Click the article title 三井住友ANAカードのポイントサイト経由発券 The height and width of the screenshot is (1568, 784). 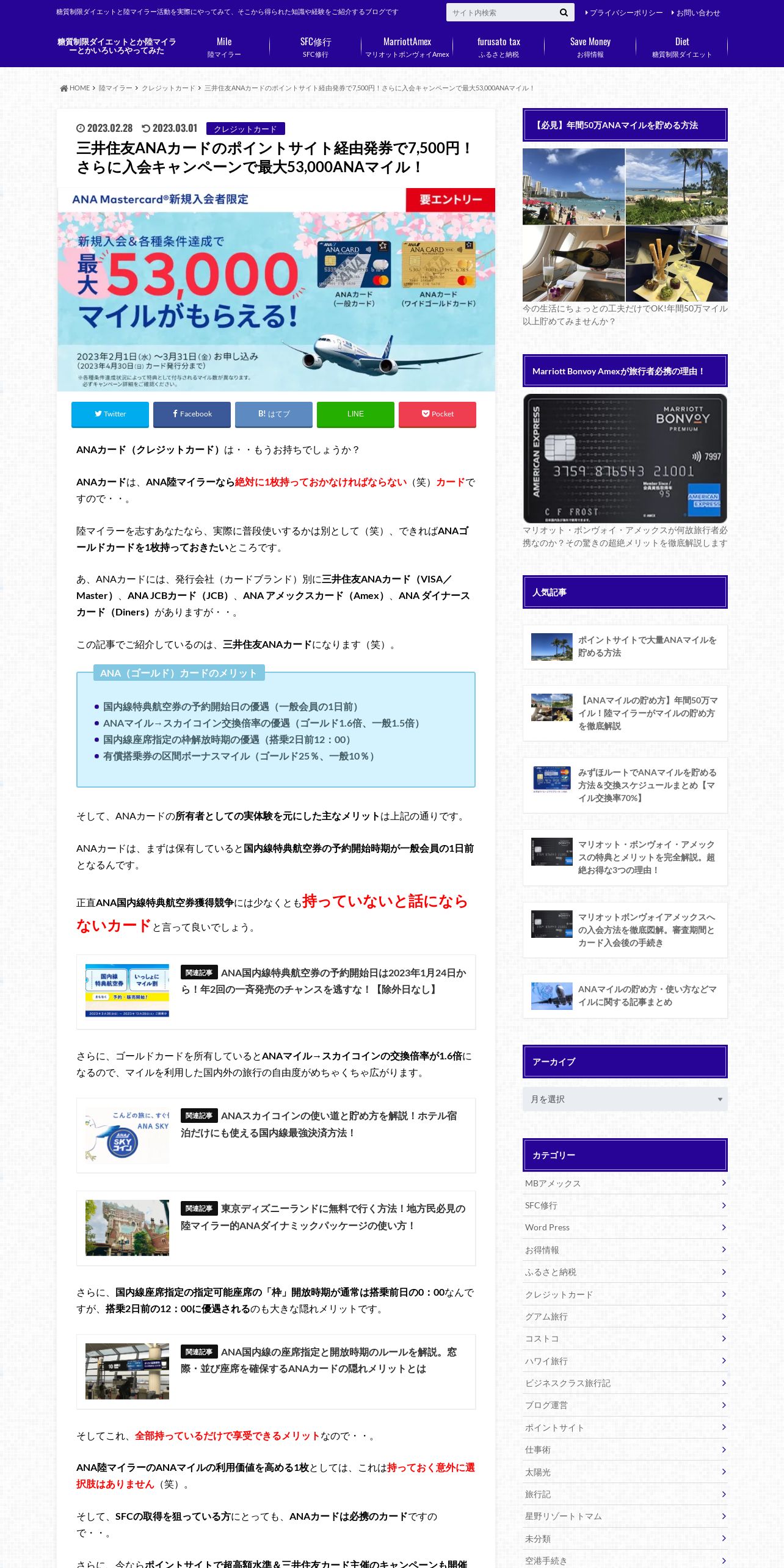pos(274,158)
